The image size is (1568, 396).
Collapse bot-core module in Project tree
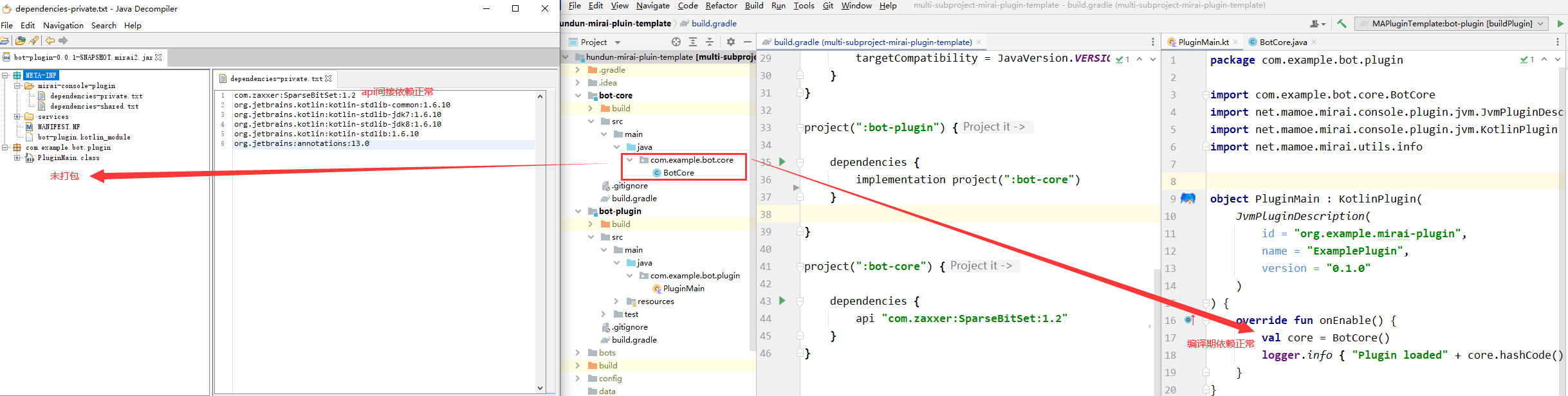point(578,96)
